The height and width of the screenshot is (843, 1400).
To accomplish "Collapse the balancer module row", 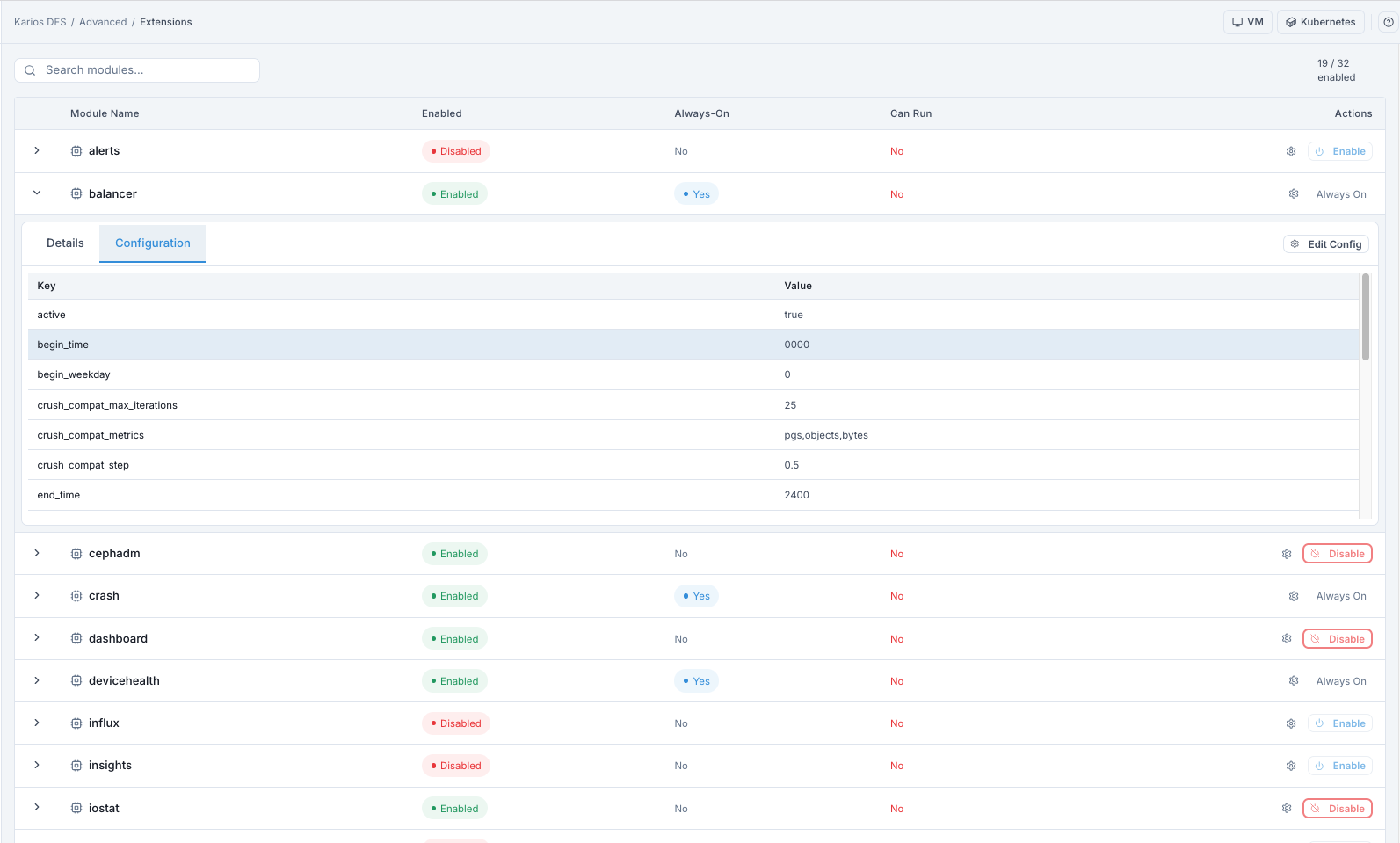I will (x=37, y=193).
